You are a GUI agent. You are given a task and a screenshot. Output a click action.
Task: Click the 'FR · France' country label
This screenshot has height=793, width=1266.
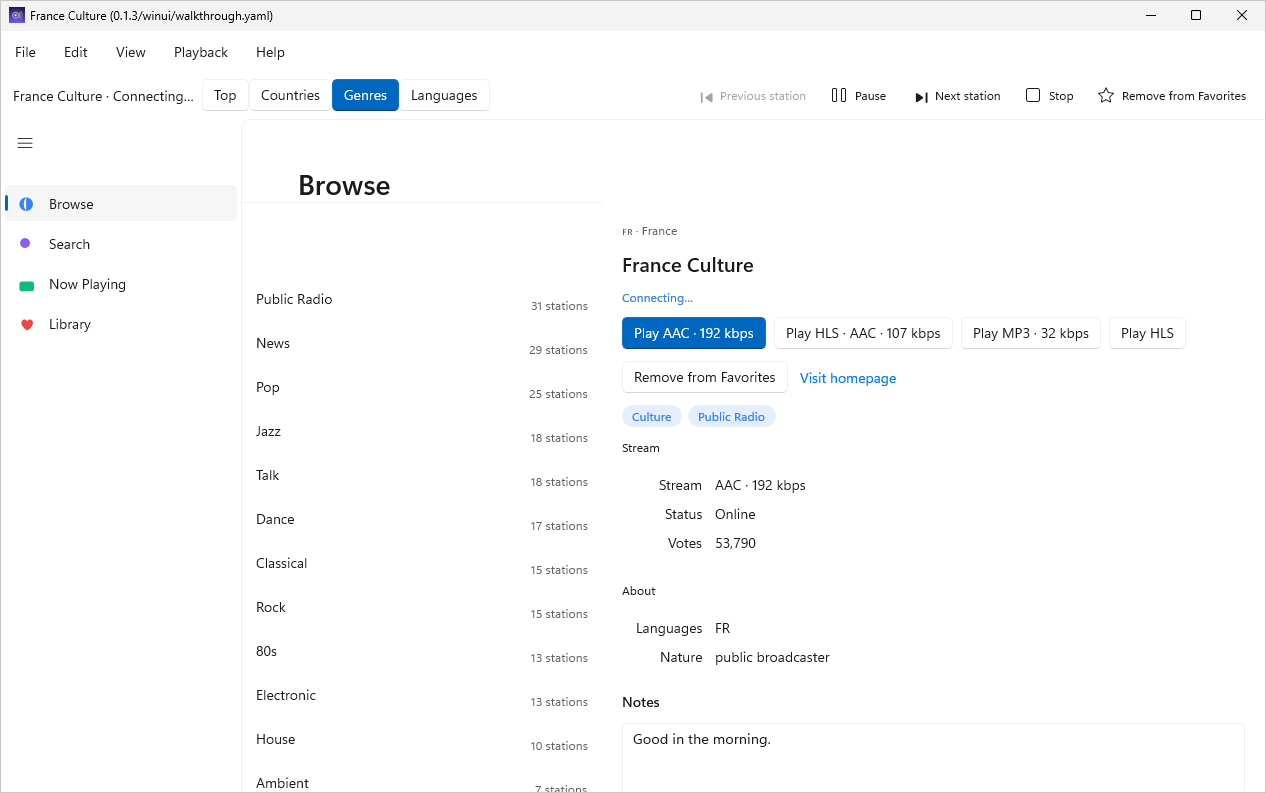point(650,231)
